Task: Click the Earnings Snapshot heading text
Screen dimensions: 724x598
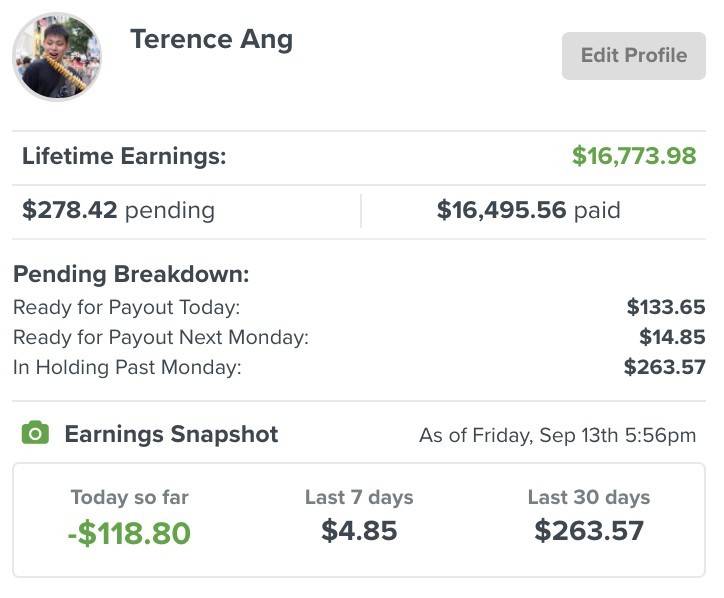Action: (171, 434)
